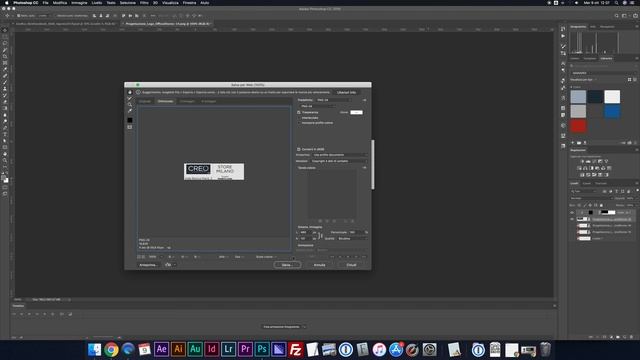Select the Type tool in left toolbar

[x=5, y=134]
